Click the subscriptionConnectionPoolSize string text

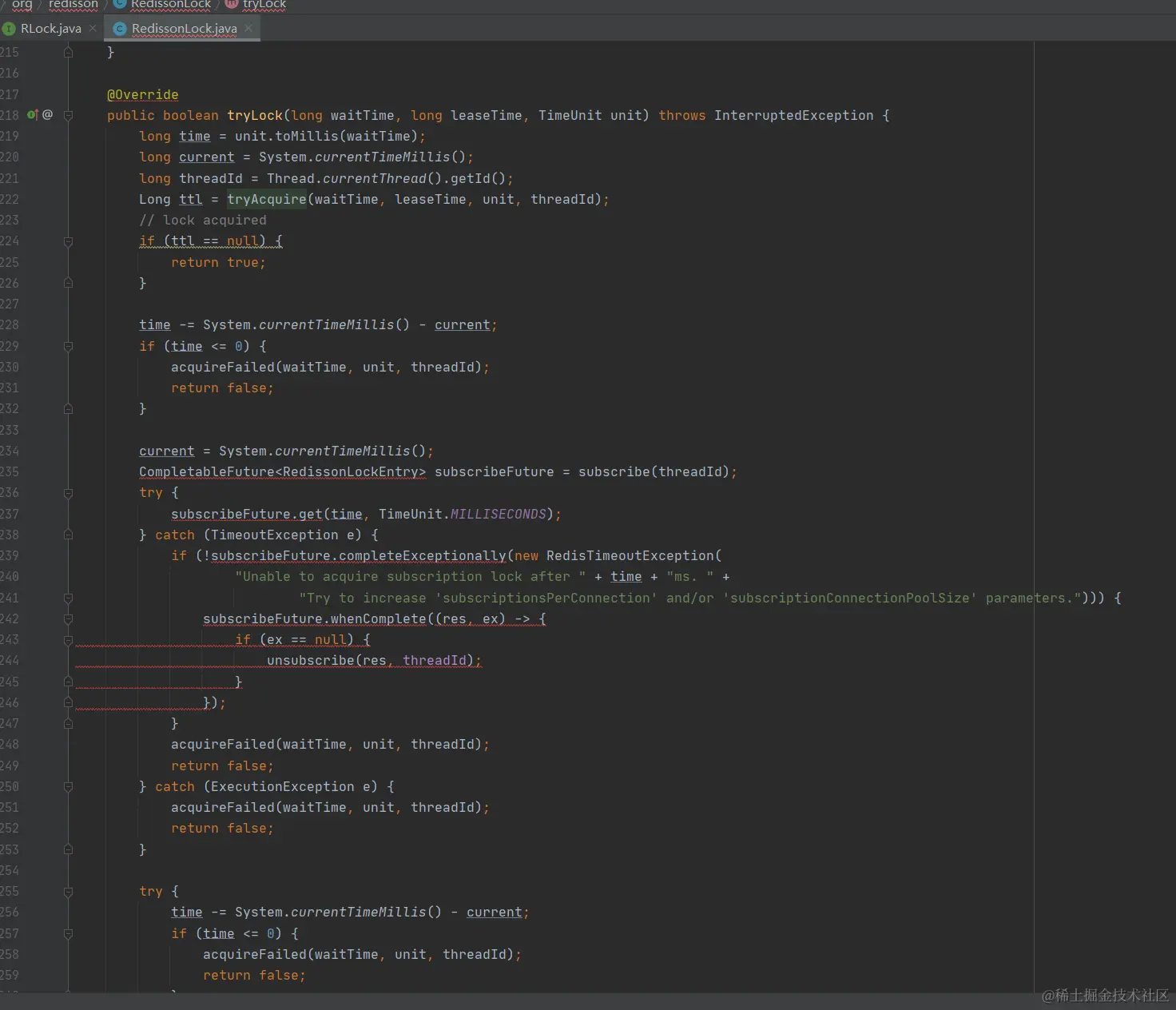pyautogui.click(x=850, y=598)
